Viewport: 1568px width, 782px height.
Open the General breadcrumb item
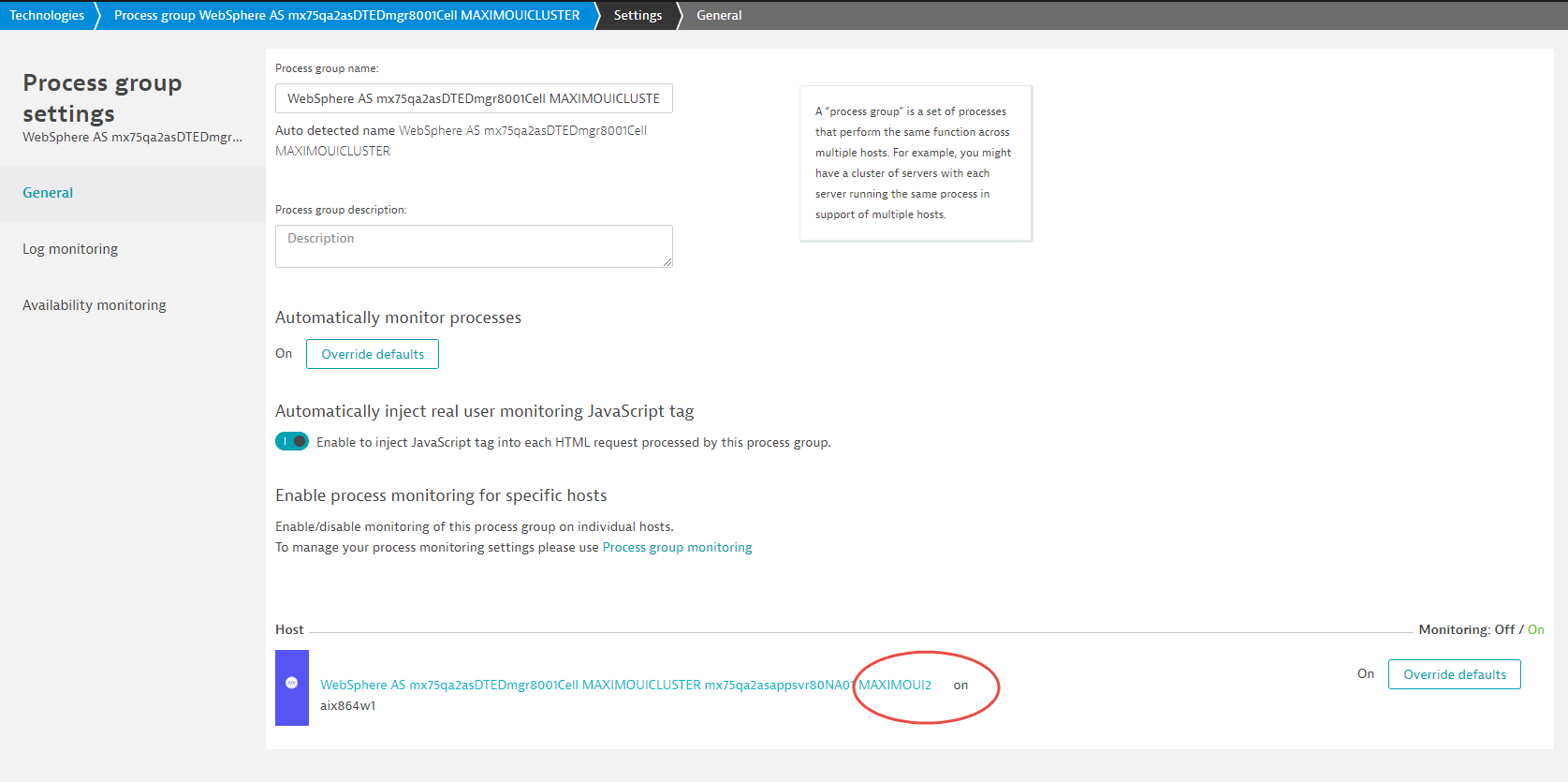click(719, 15)
